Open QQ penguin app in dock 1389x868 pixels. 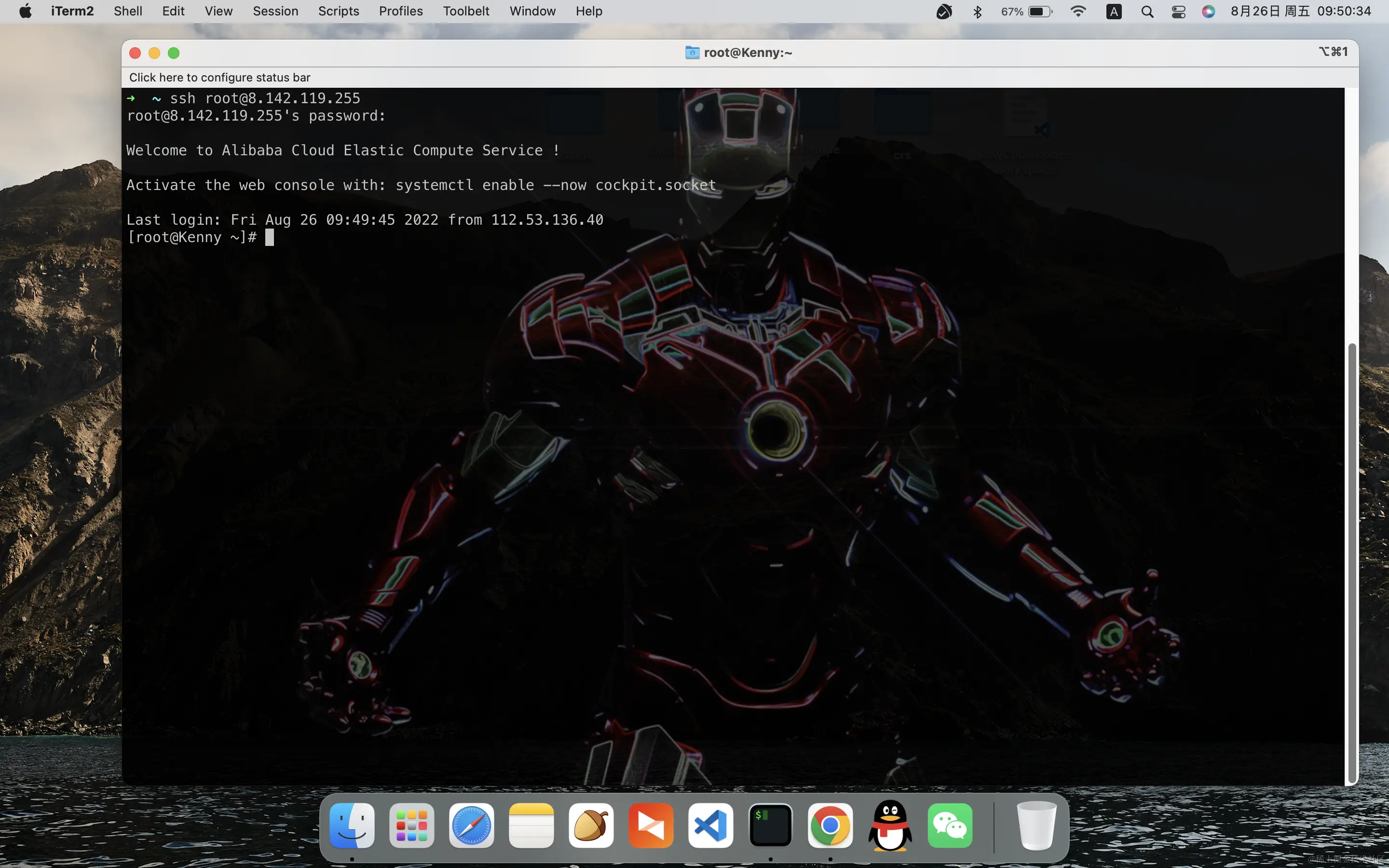(890, 826)
